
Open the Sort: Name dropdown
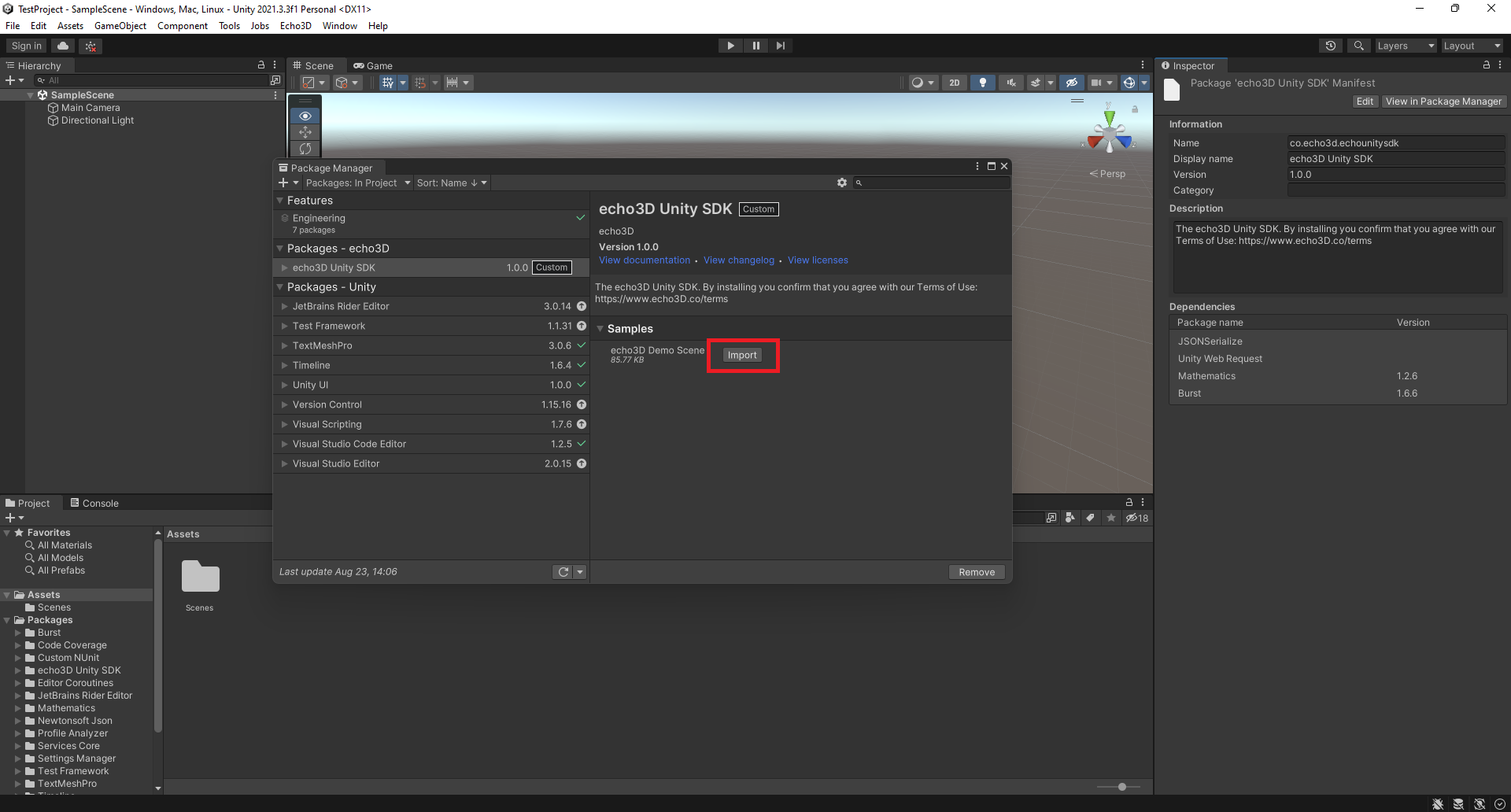[x=452, y=183]
